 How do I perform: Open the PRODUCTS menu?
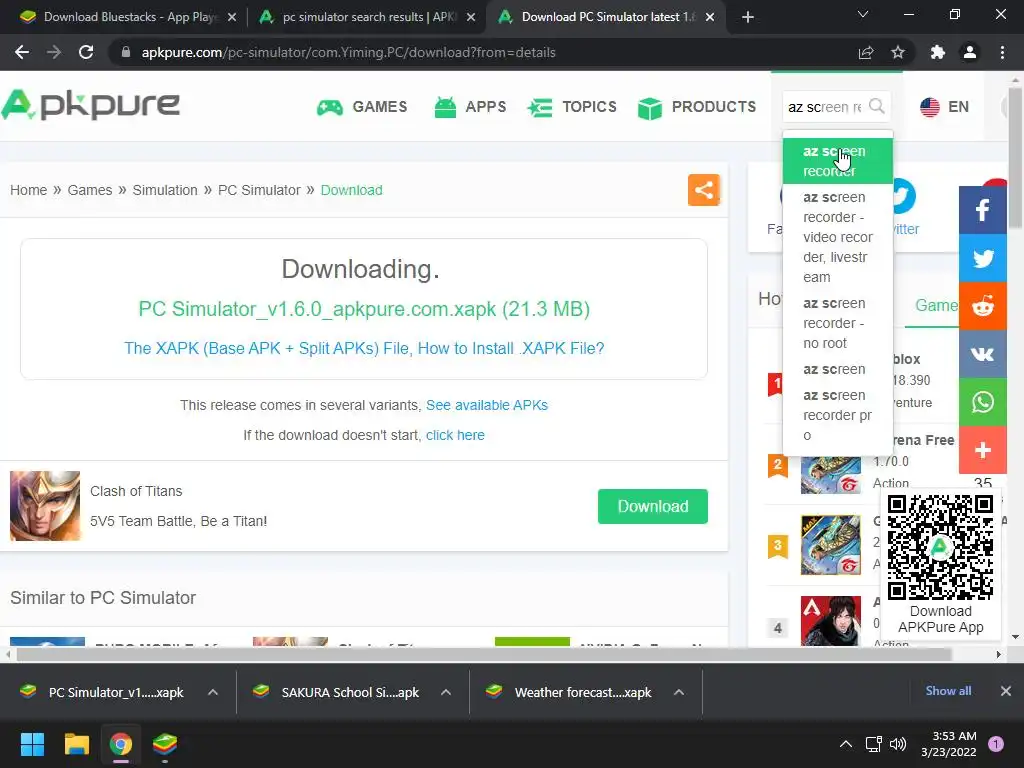pos(697,106)
